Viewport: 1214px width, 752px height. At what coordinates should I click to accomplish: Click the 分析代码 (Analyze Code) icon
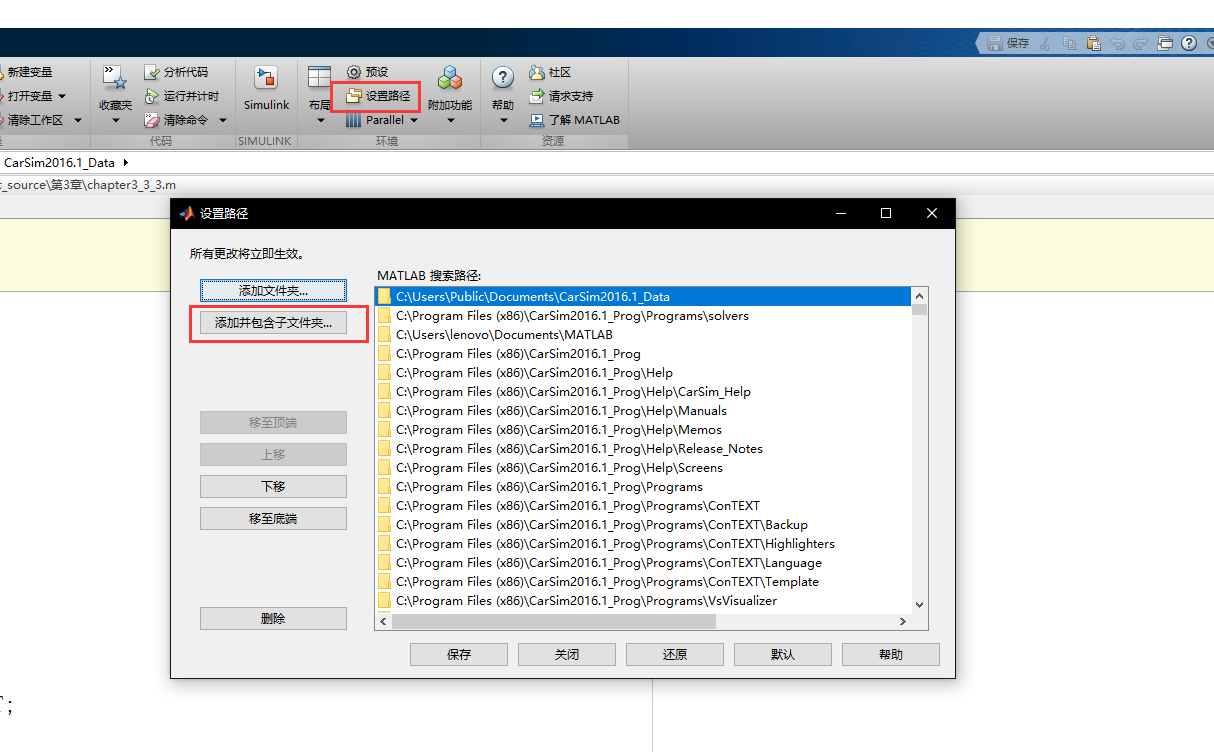(x=152, y=72)
